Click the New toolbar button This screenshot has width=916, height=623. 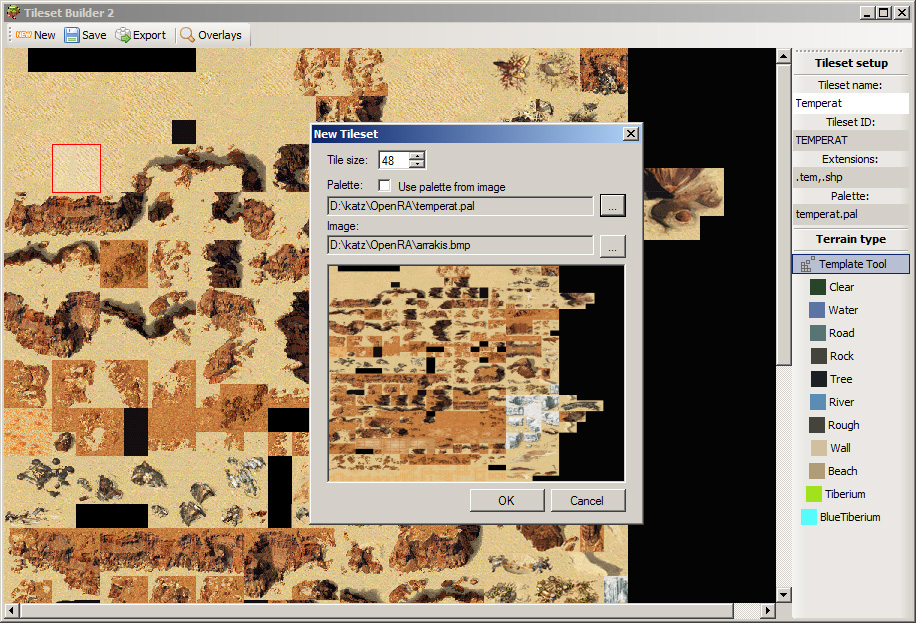pos(36,35)
